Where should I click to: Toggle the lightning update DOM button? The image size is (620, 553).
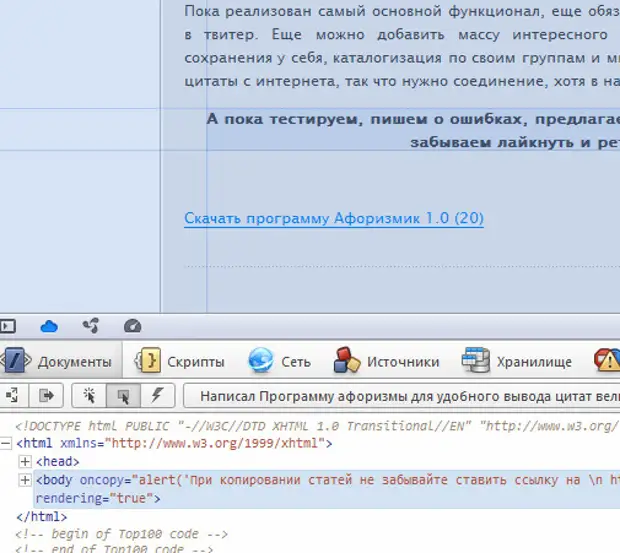tap(156, 395)
